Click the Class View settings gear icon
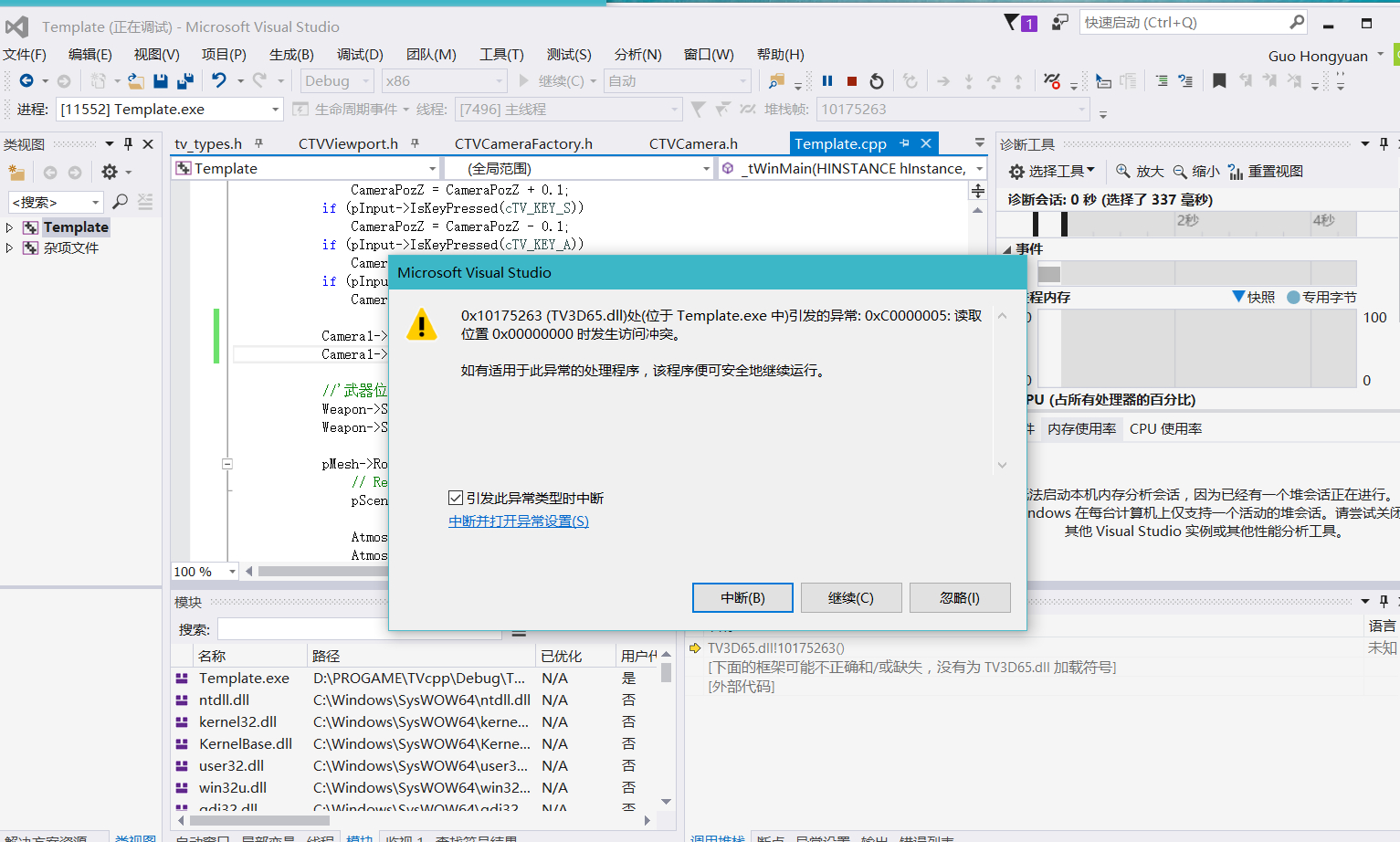Screen dimensions: 1400x842 point(110,172)
